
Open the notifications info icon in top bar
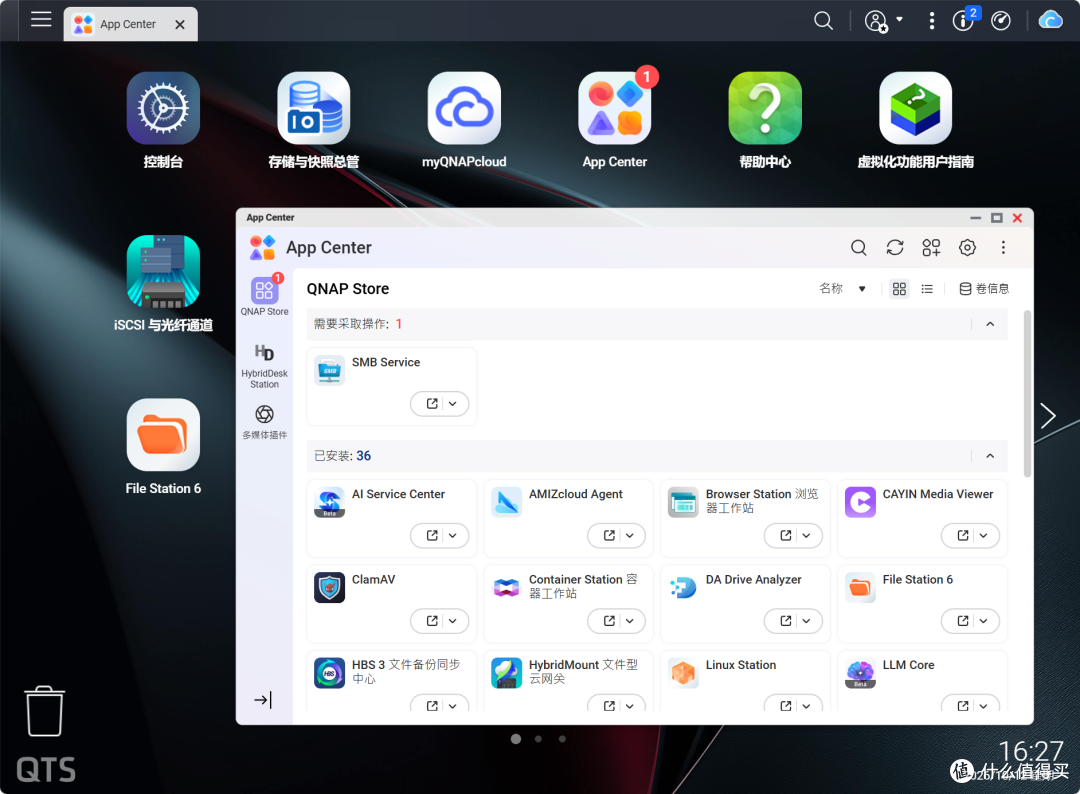[964, 20]
